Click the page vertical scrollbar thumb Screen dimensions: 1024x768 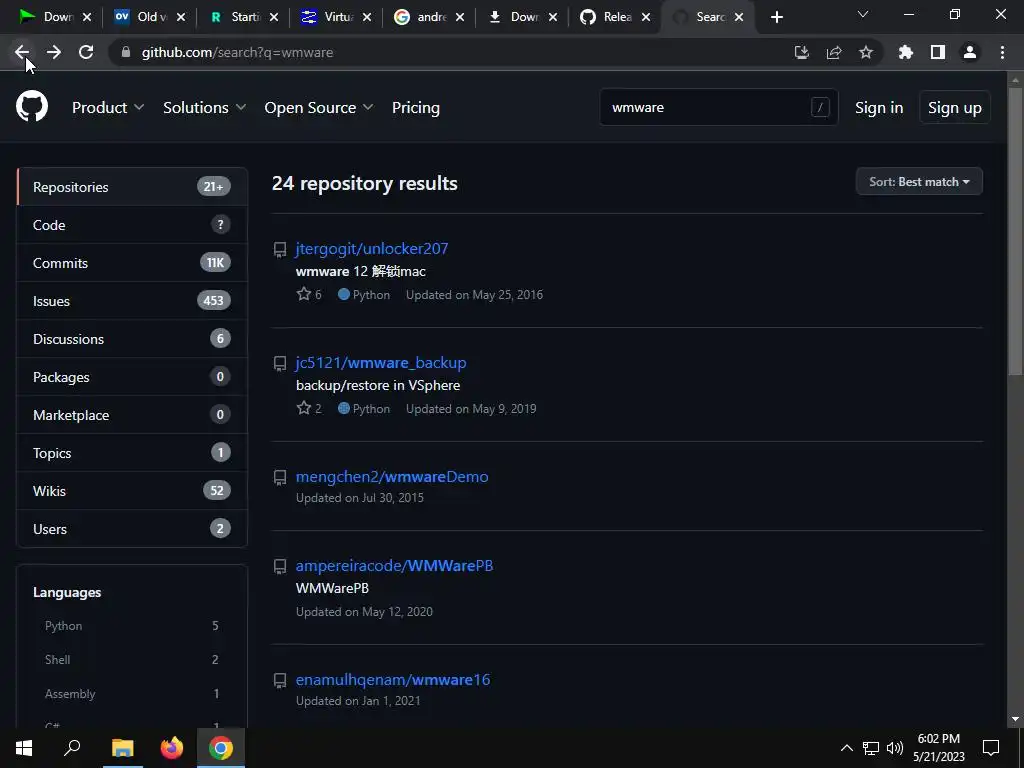click(x=1014, y=232)
